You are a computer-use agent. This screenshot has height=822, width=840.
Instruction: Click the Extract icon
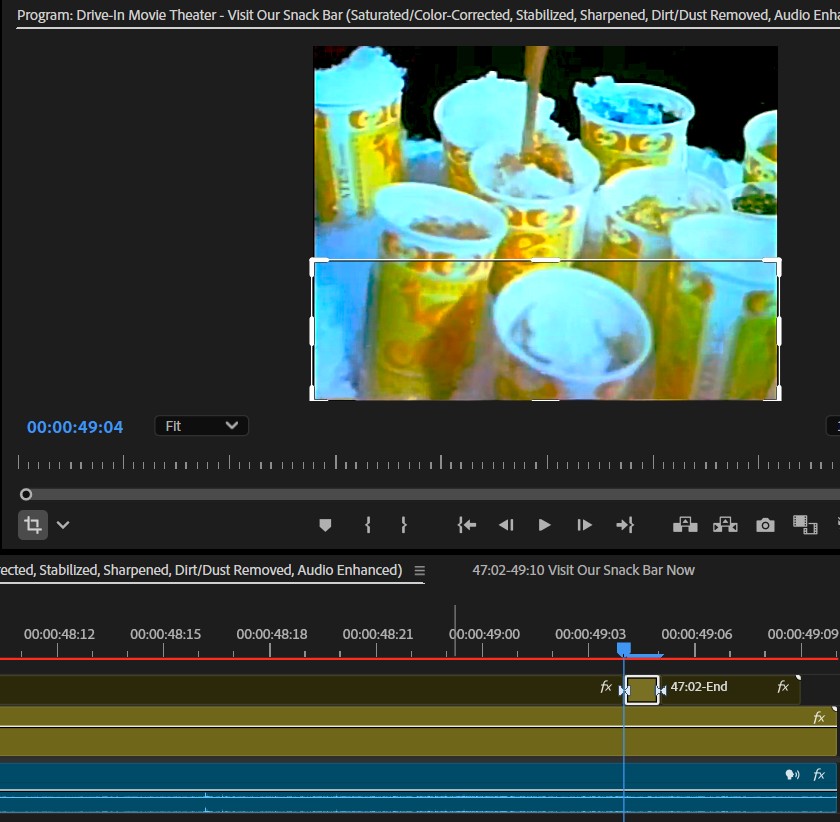(x=725, y=525)
